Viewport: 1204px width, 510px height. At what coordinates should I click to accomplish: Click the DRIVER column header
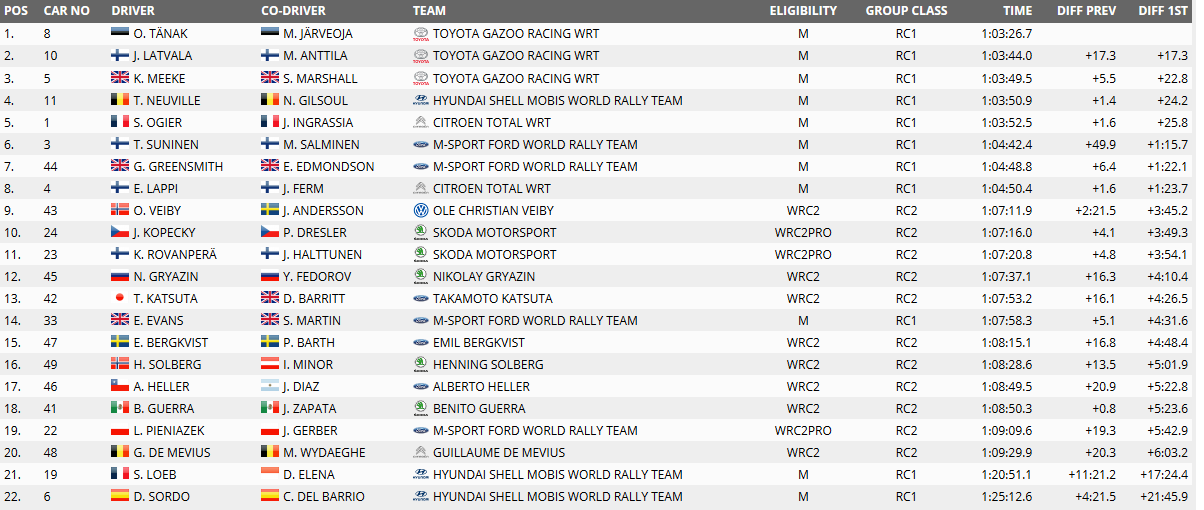(x=133, y=10)
